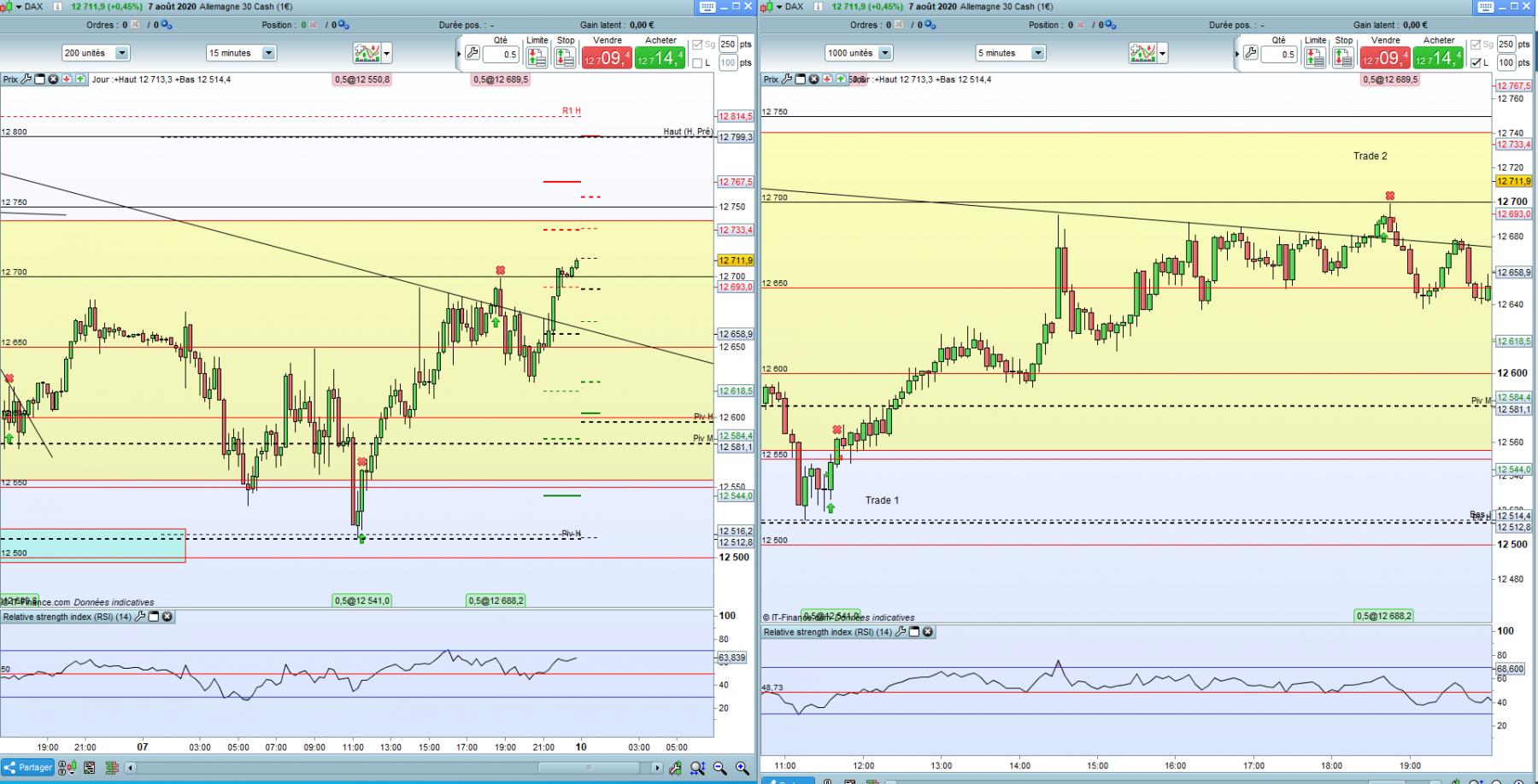Open Prix settings wrench in left chart

coord(26,79)
